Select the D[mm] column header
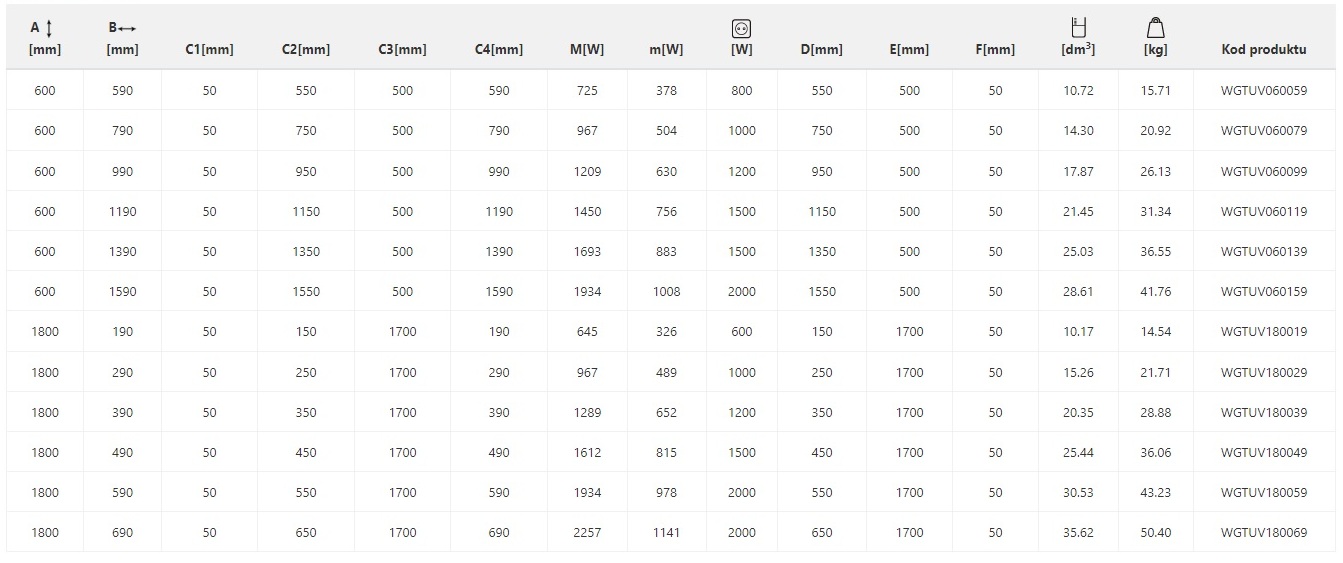 click(x=821, y=49)
